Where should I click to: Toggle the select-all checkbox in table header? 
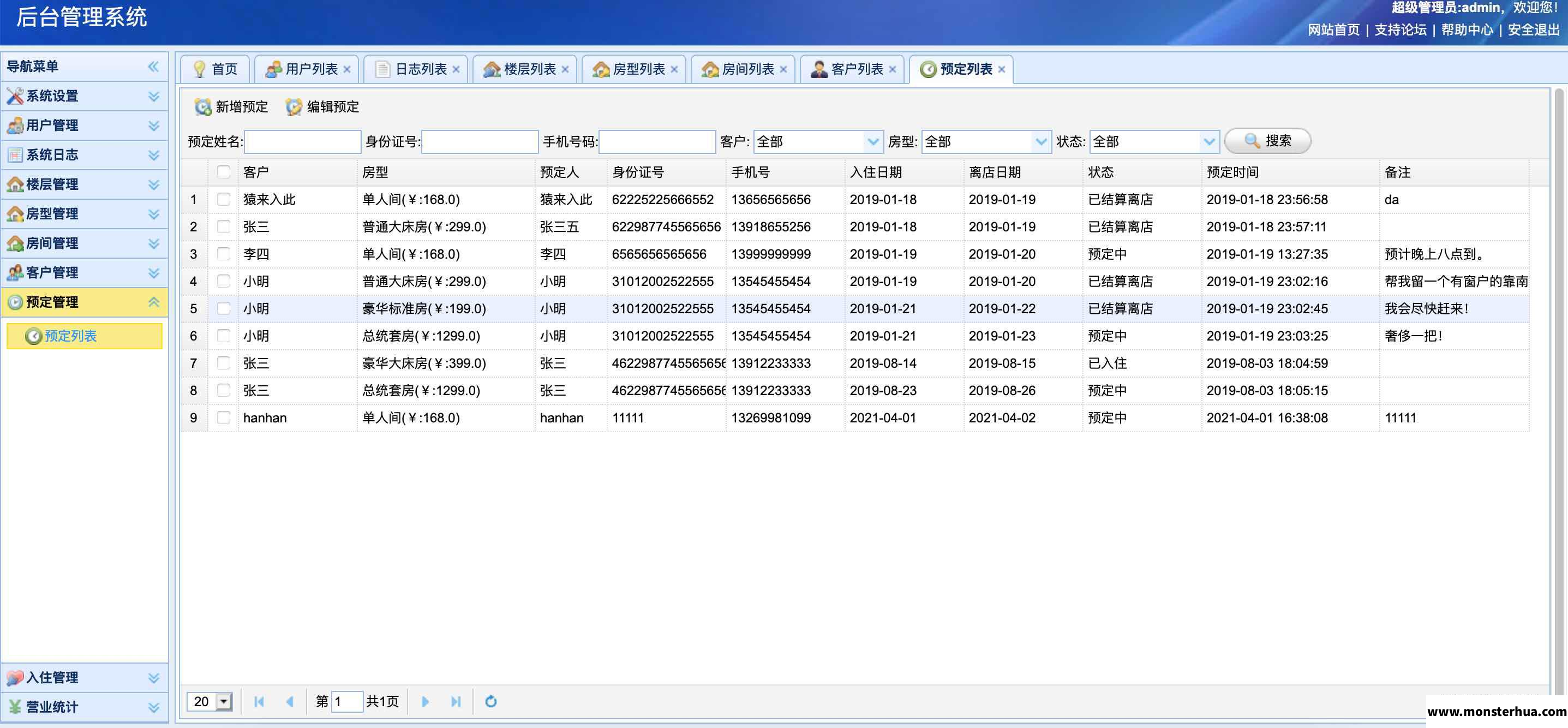[223, 172]
